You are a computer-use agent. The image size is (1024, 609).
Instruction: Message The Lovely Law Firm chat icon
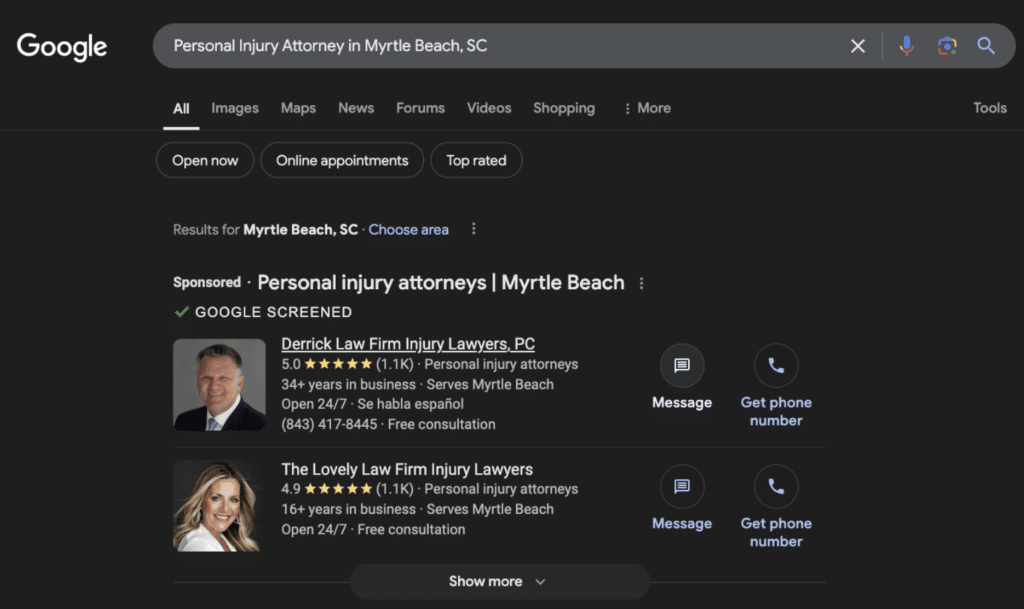682,486
